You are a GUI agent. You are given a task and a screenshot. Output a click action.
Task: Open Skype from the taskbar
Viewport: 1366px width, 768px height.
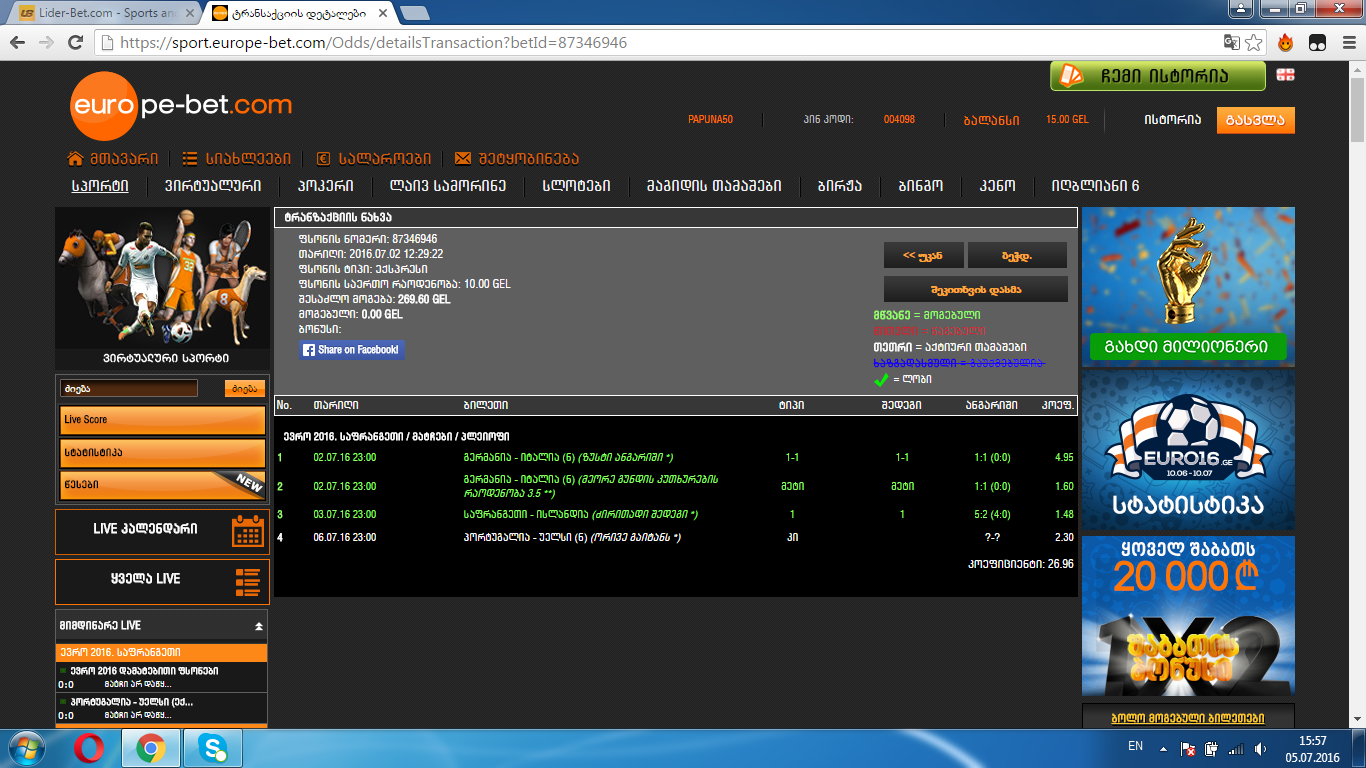pos(213,748)
